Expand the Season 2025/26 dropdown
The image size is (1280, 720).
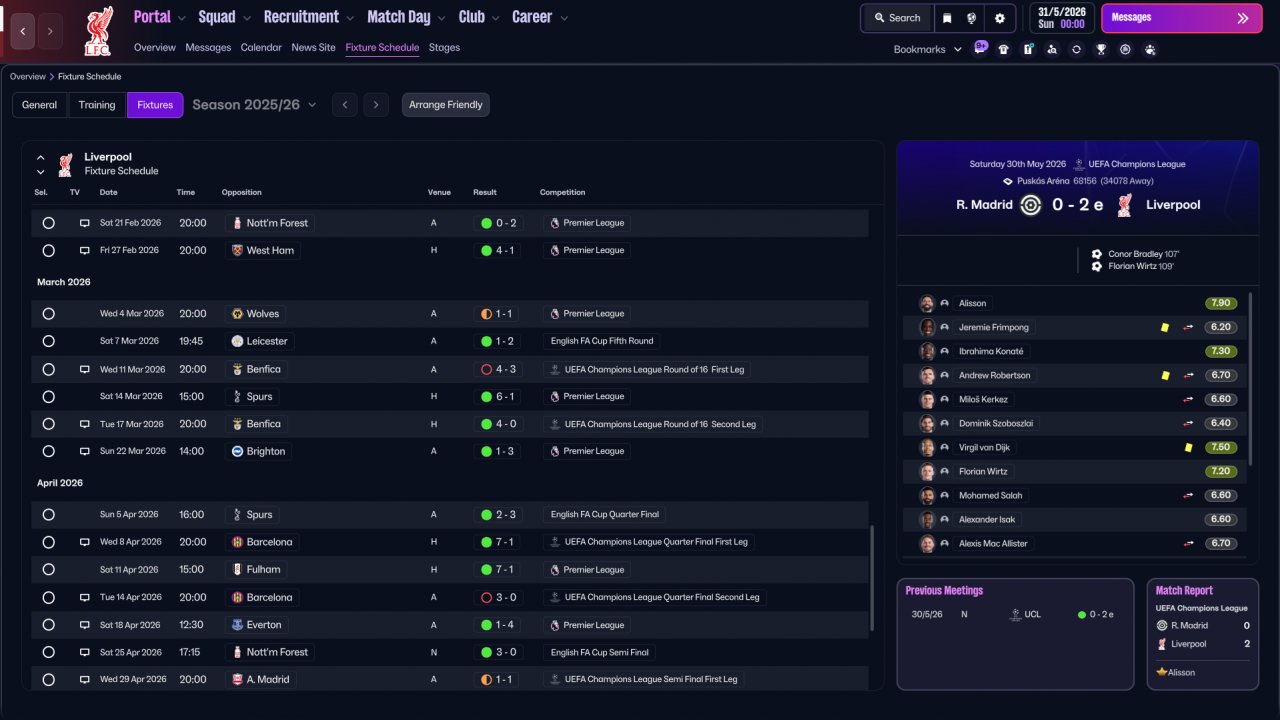click(x=254, y=105)
